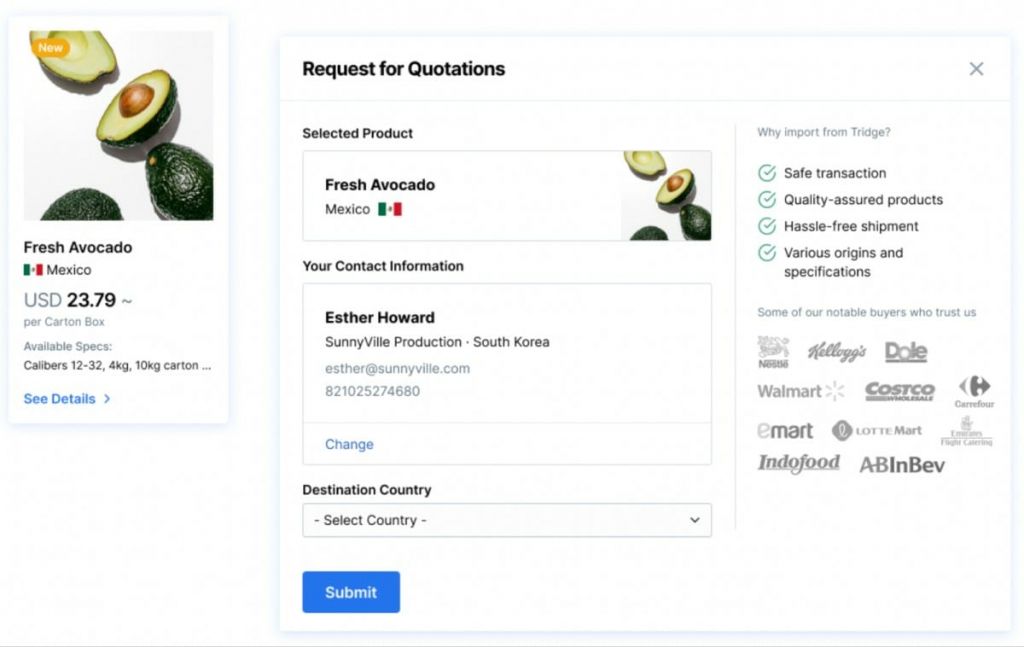
Task: Submit the quotation request
Action: [351, 592]
